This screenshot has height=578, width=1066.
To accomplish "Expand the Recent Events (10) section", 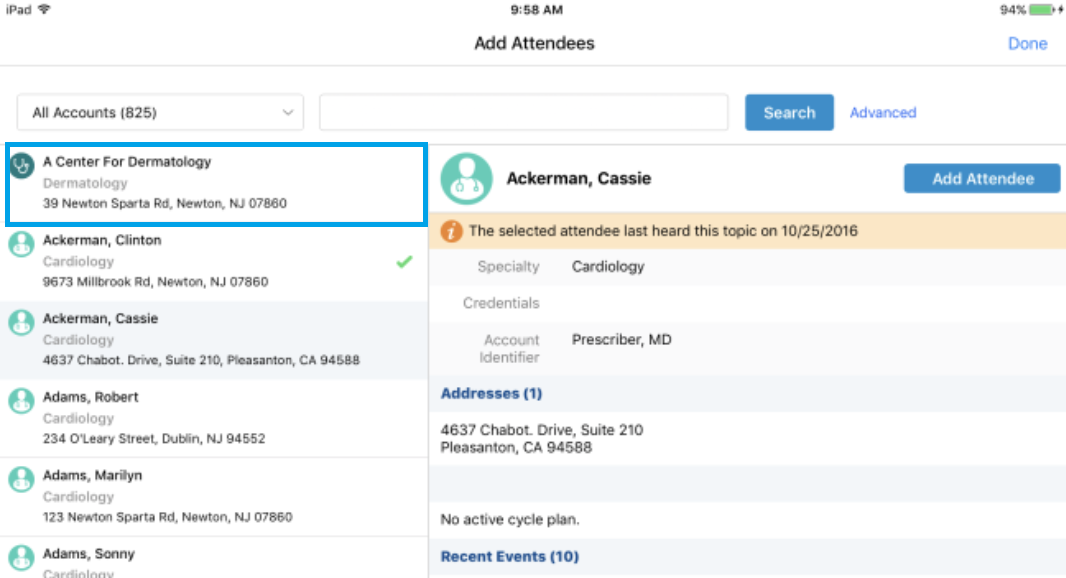I will (x=510, y=556).
